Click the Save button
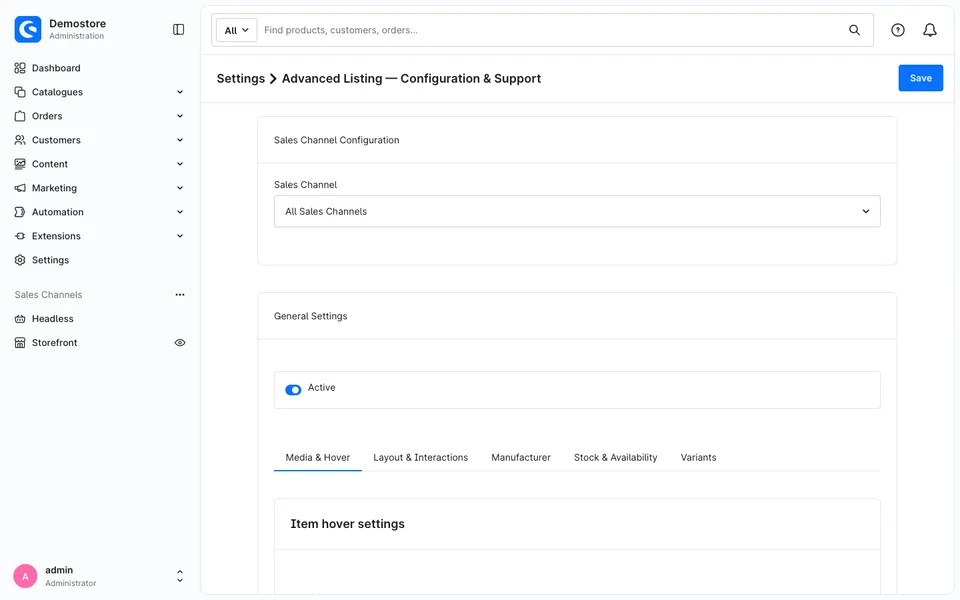Screen dimensions: 960x600 [920, 78]
